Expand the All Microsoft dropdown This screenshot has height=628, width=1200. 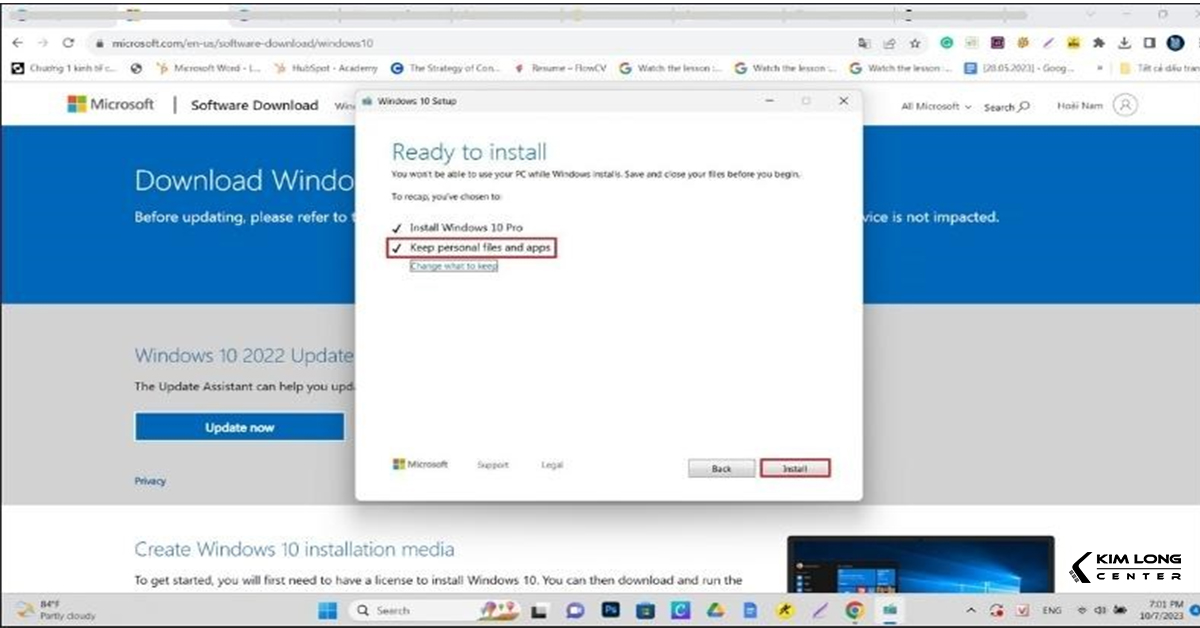click(935, 105)
